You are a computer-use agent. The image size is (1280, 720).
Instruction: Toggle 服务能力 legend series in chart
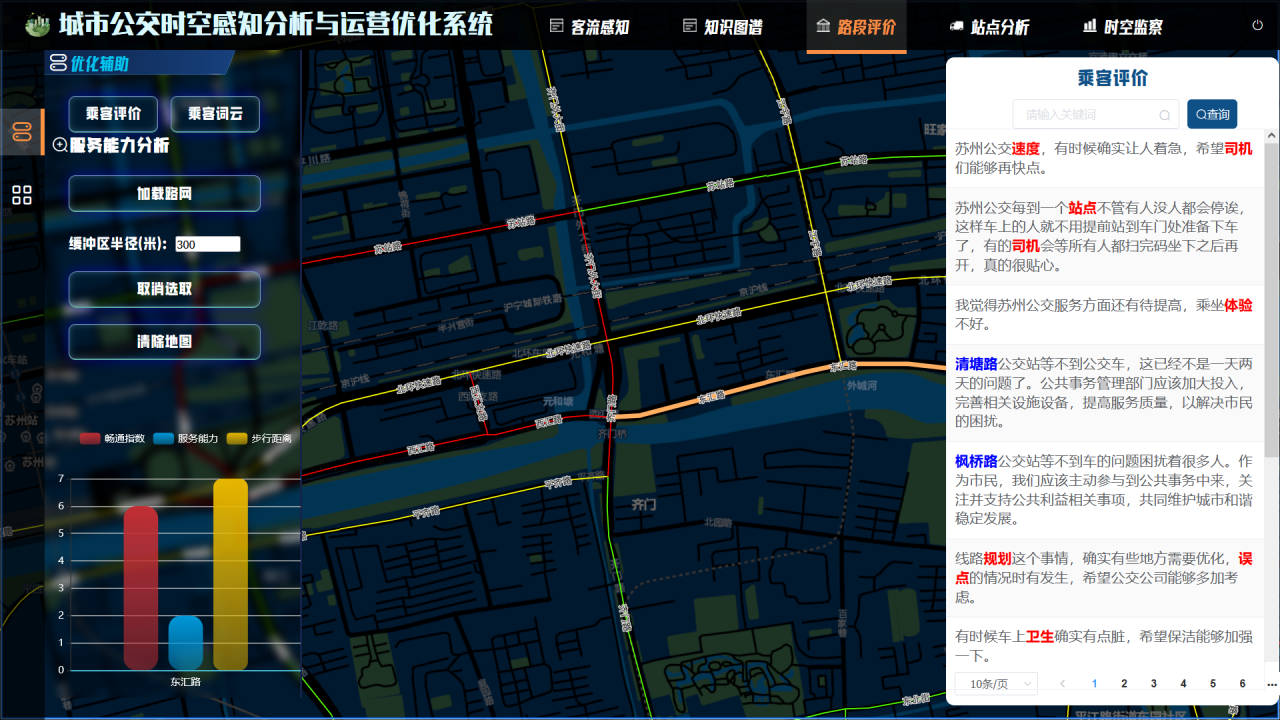(186, 438)
